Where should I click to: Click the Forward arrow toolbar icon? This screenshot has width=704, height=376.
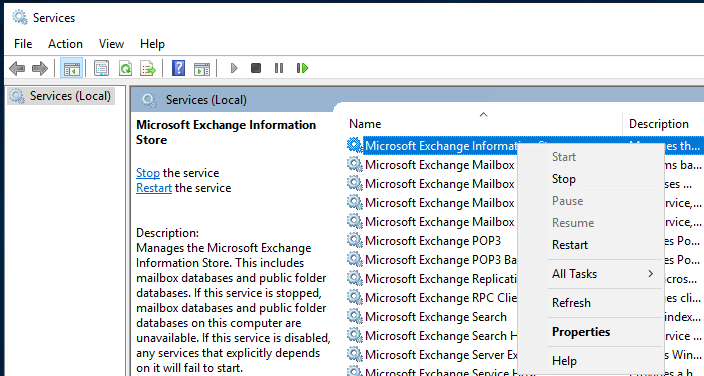click(x=40, y=68)
